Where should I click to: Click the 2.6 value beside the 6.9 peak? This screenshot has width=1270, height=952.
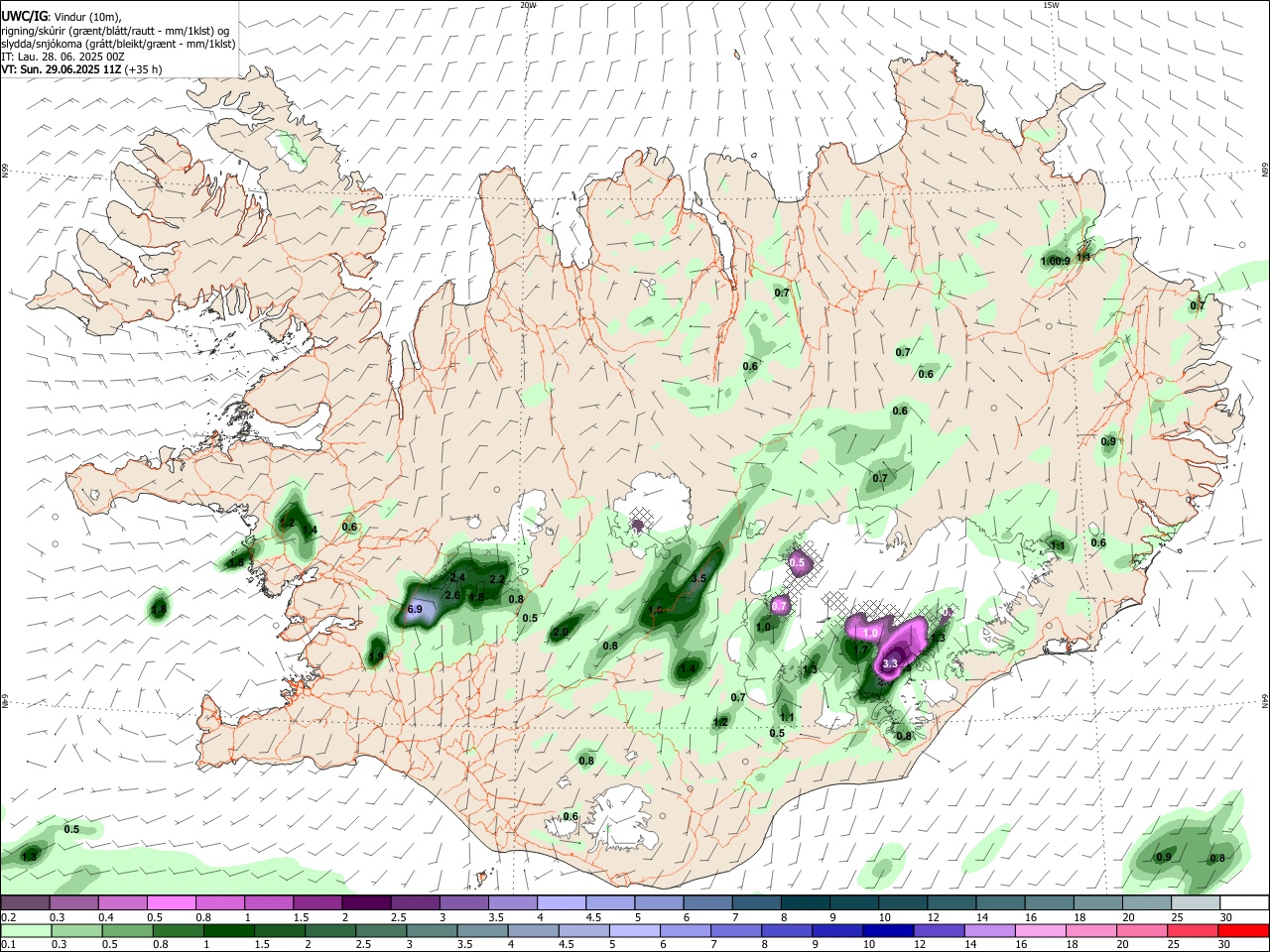451,595
